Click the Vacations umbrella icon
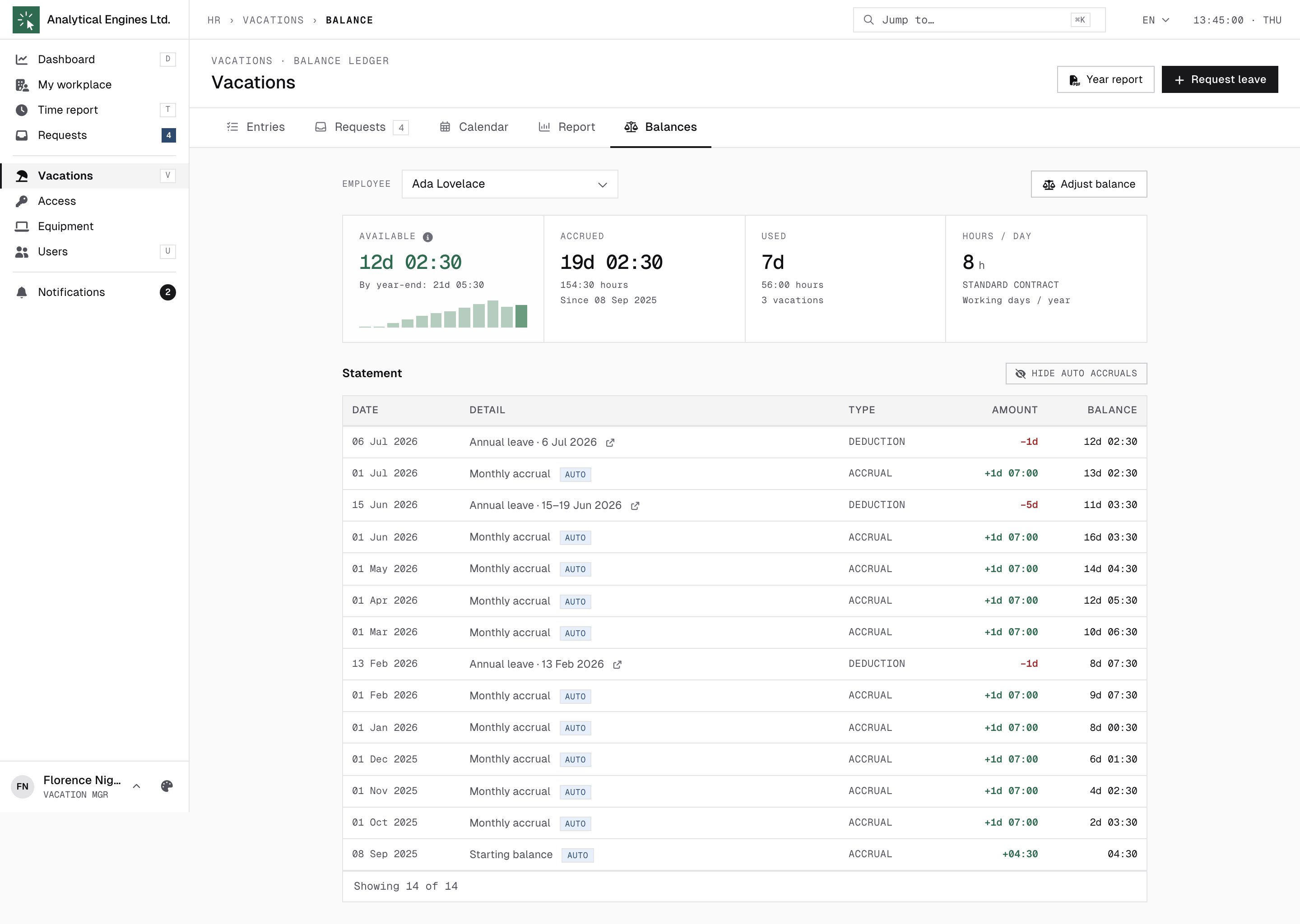1300x924 pixels. (22, 176)
